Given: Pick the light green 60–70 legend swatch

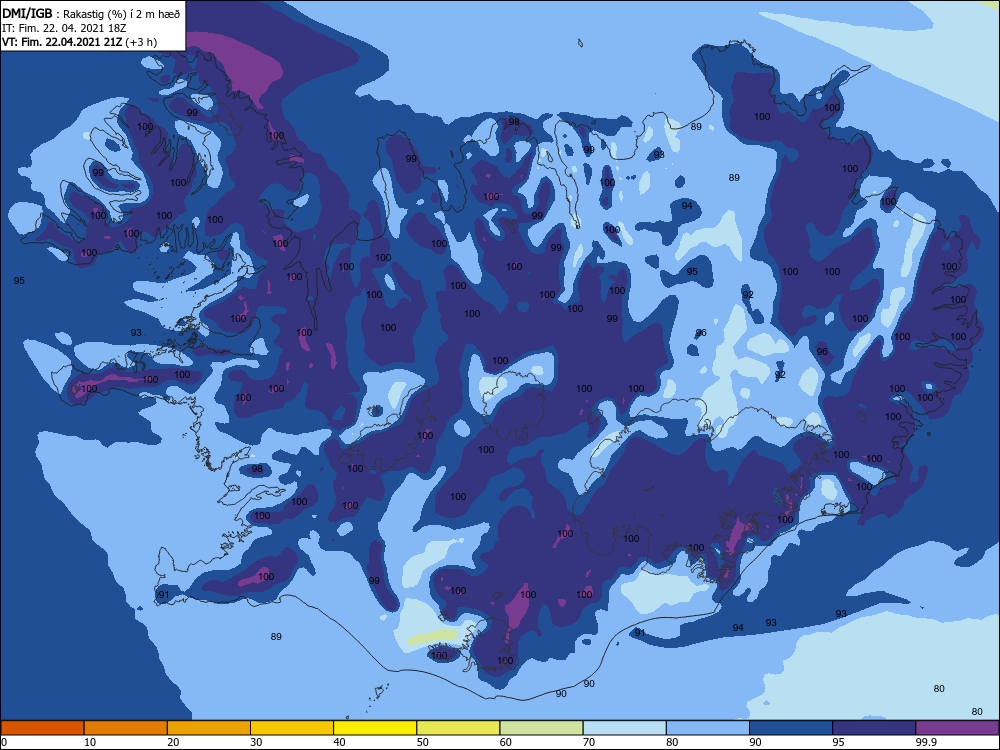Looking at the screenshot, I should point(541,728).
